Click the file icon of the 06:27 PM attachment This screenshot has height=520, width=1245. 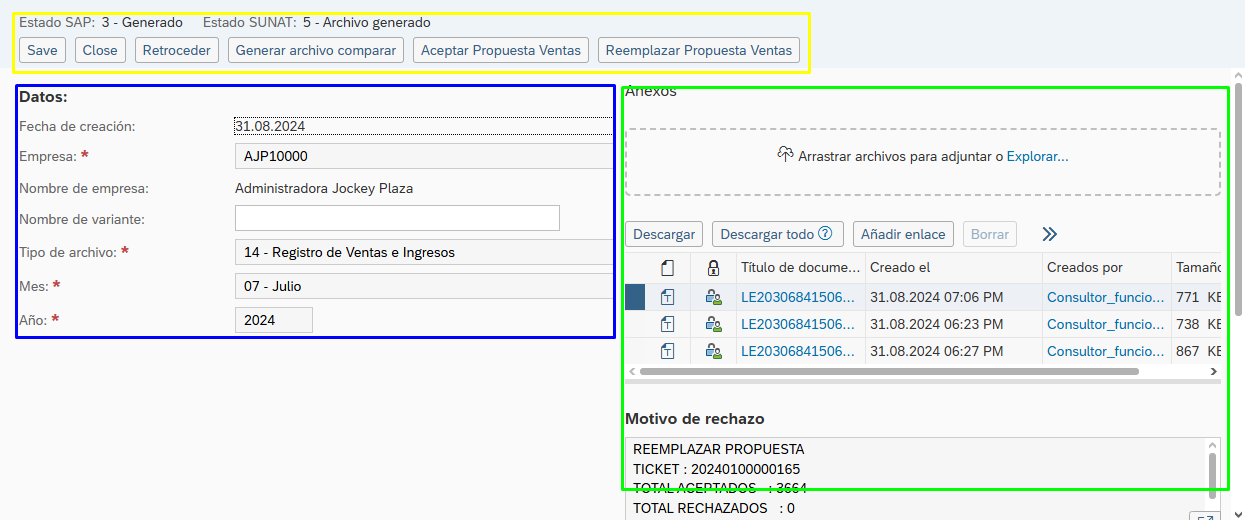click(667, 351)
